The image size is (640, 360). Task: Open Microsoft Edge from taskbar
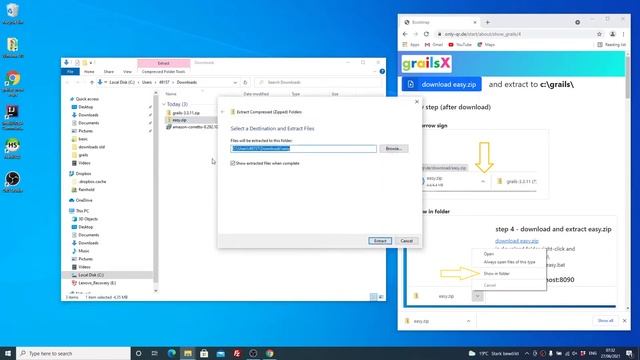point(171,353)
